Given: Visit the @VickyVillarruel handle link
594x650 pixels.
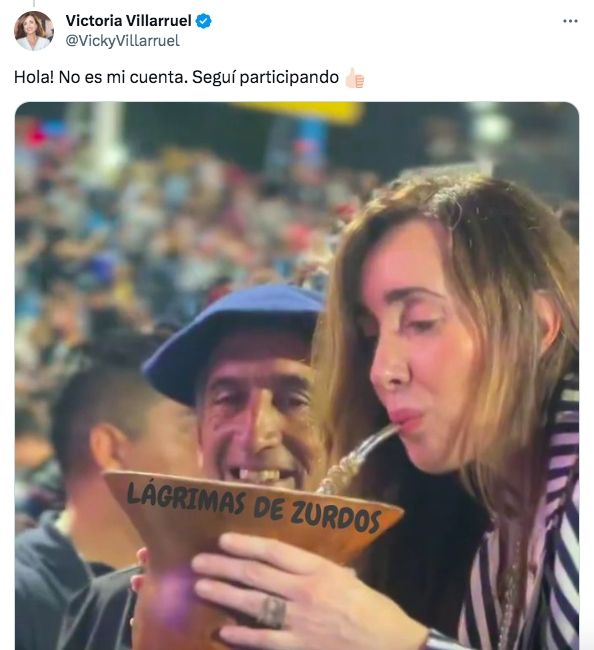Looking at the screenshot, I should (123, 41).
